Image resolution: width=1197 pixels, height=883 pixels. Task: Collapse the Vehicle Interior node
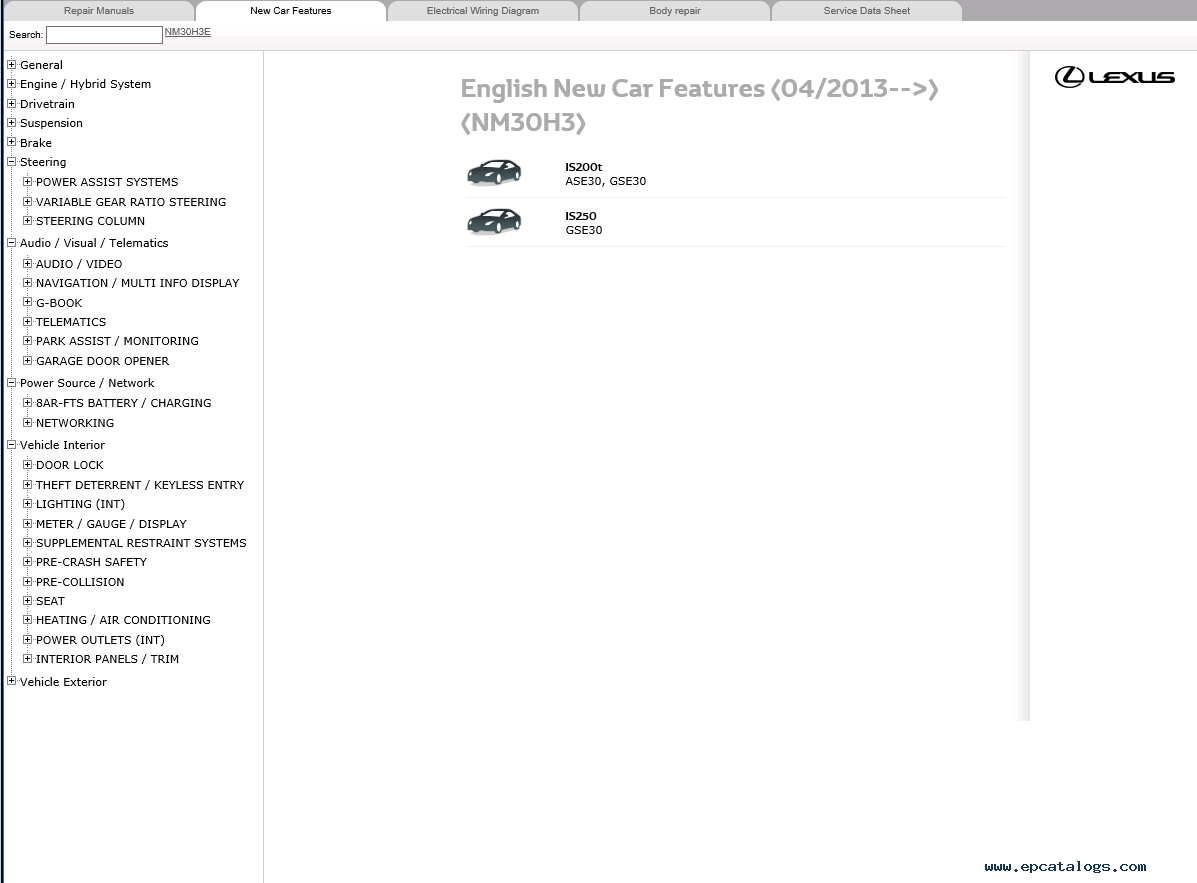(11, 444)
